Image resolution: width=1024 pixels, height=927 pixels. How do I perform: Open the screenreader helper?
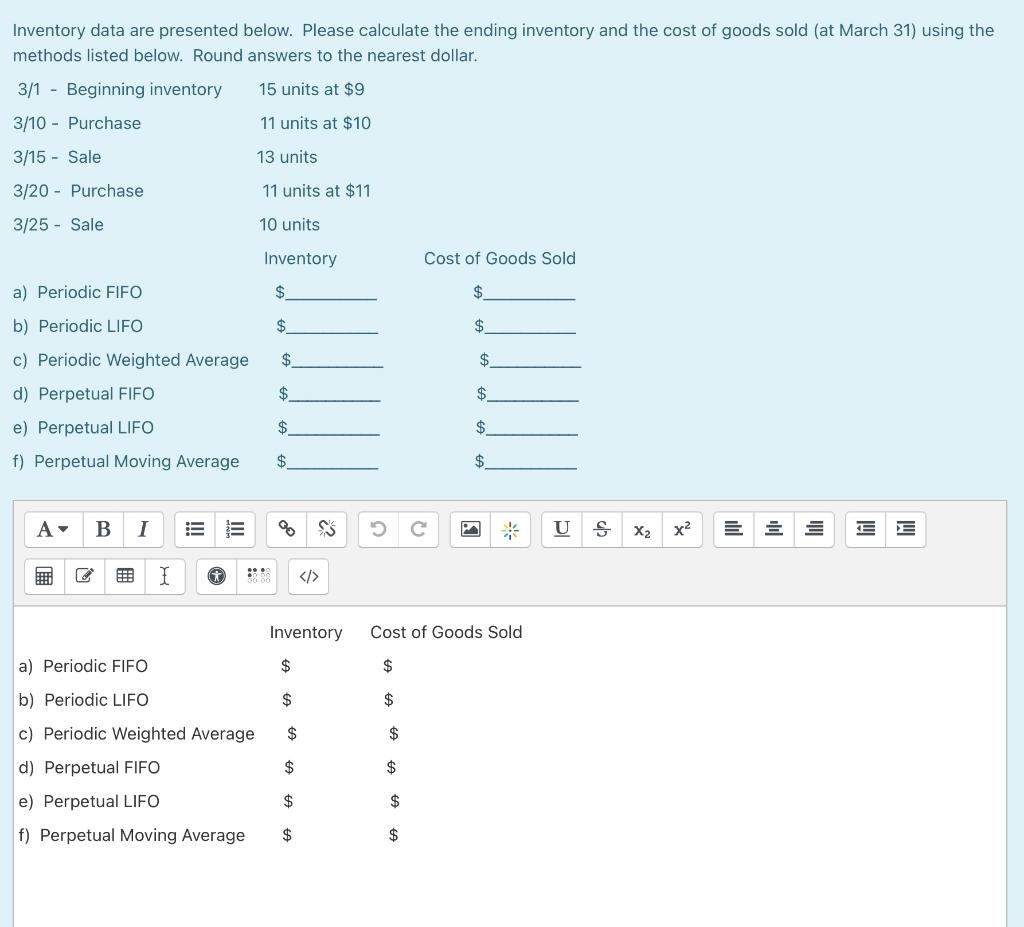click(258, 576)
